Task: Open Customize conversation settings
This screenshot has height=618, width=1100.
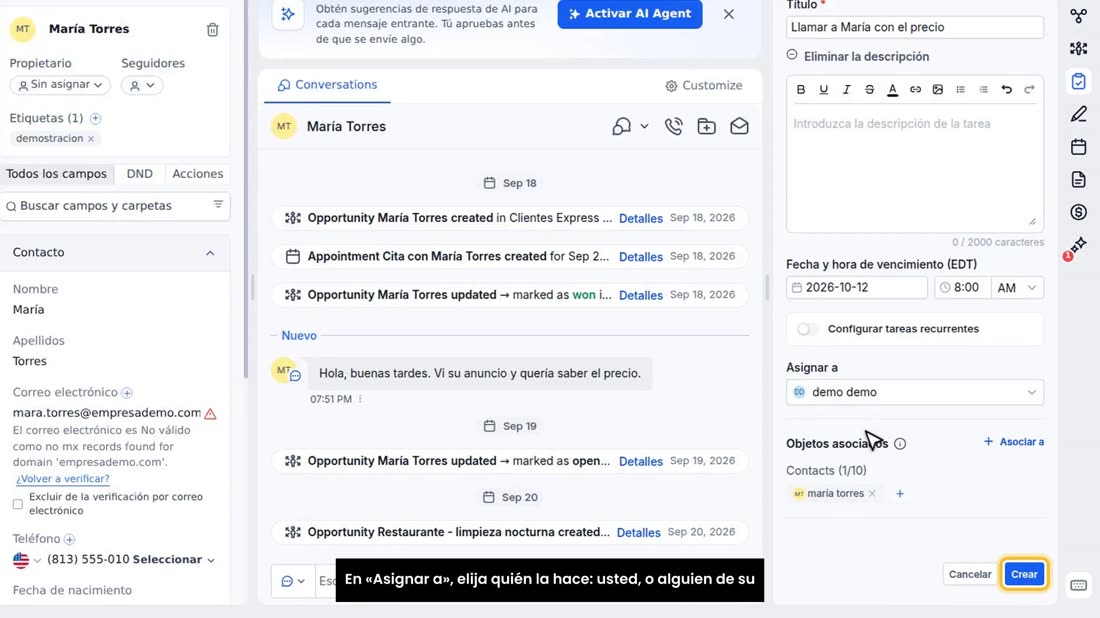Action: 704,86
